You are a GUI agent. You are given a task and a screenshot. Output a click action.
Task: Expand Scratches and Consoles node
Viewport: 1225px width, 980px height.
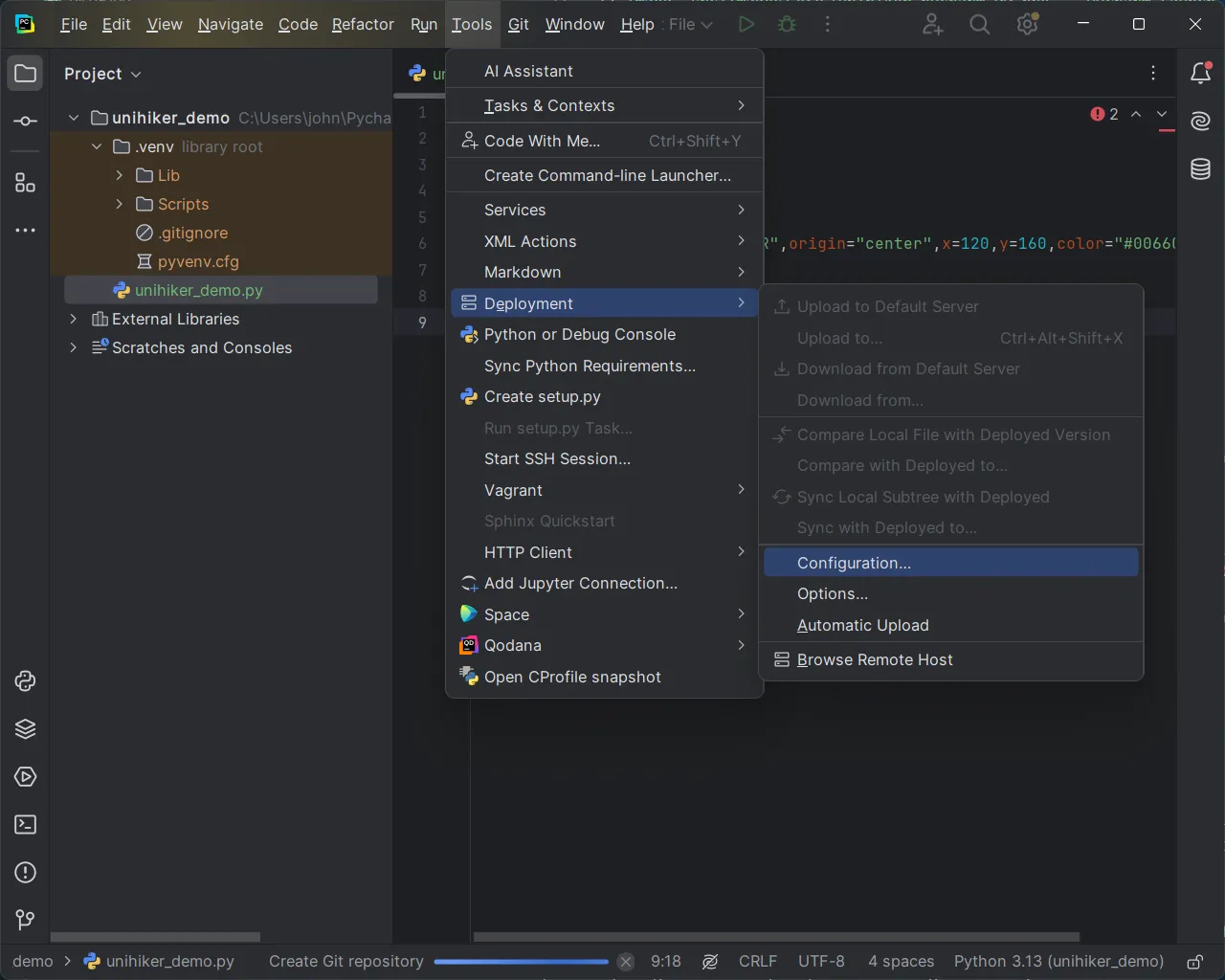coord(74,347)
